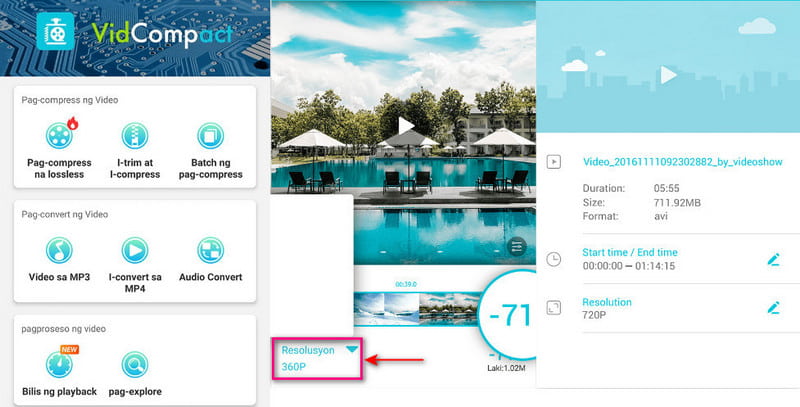800x407 pixels.
Task: Choose Video sa MP3 converter
Action: coord(59,251)
